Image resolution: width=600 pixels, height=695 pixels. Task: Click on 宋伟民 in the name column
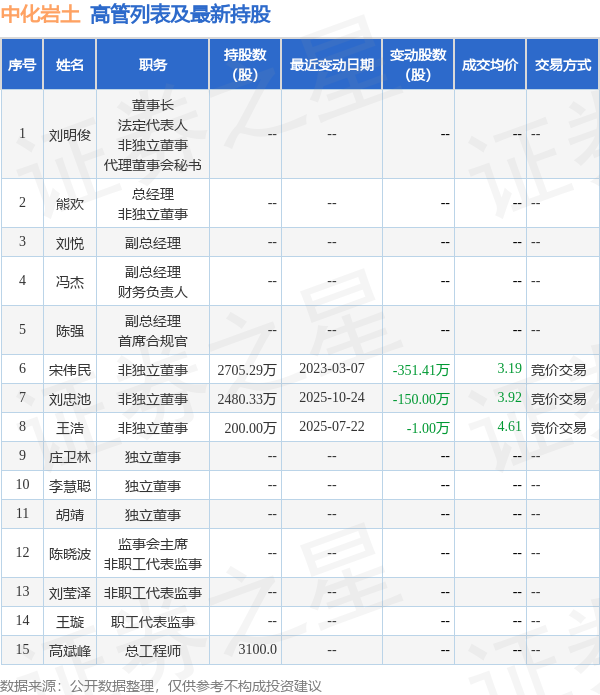click(x=70, y=369)
